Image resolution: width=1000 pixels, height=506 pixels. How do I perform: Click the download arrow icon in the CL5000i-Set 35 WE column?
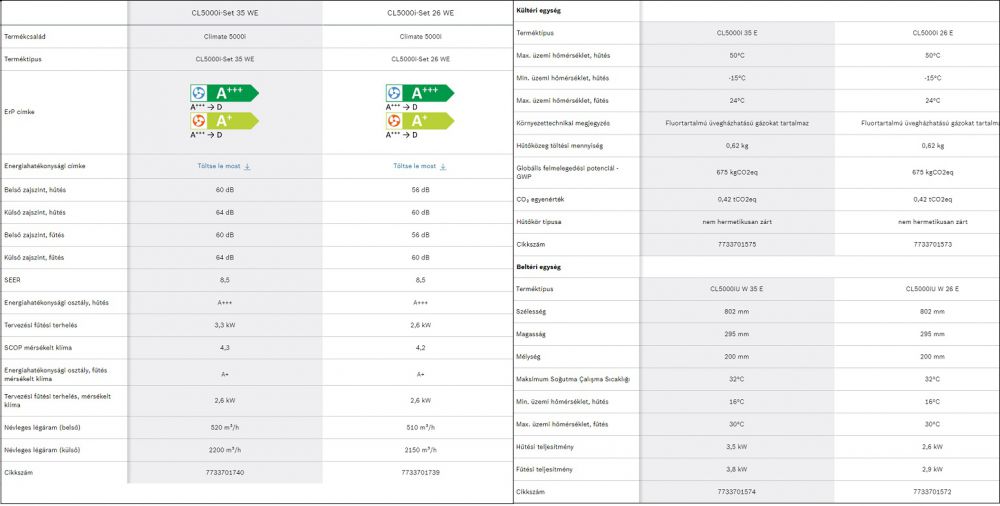pos(247,167)
